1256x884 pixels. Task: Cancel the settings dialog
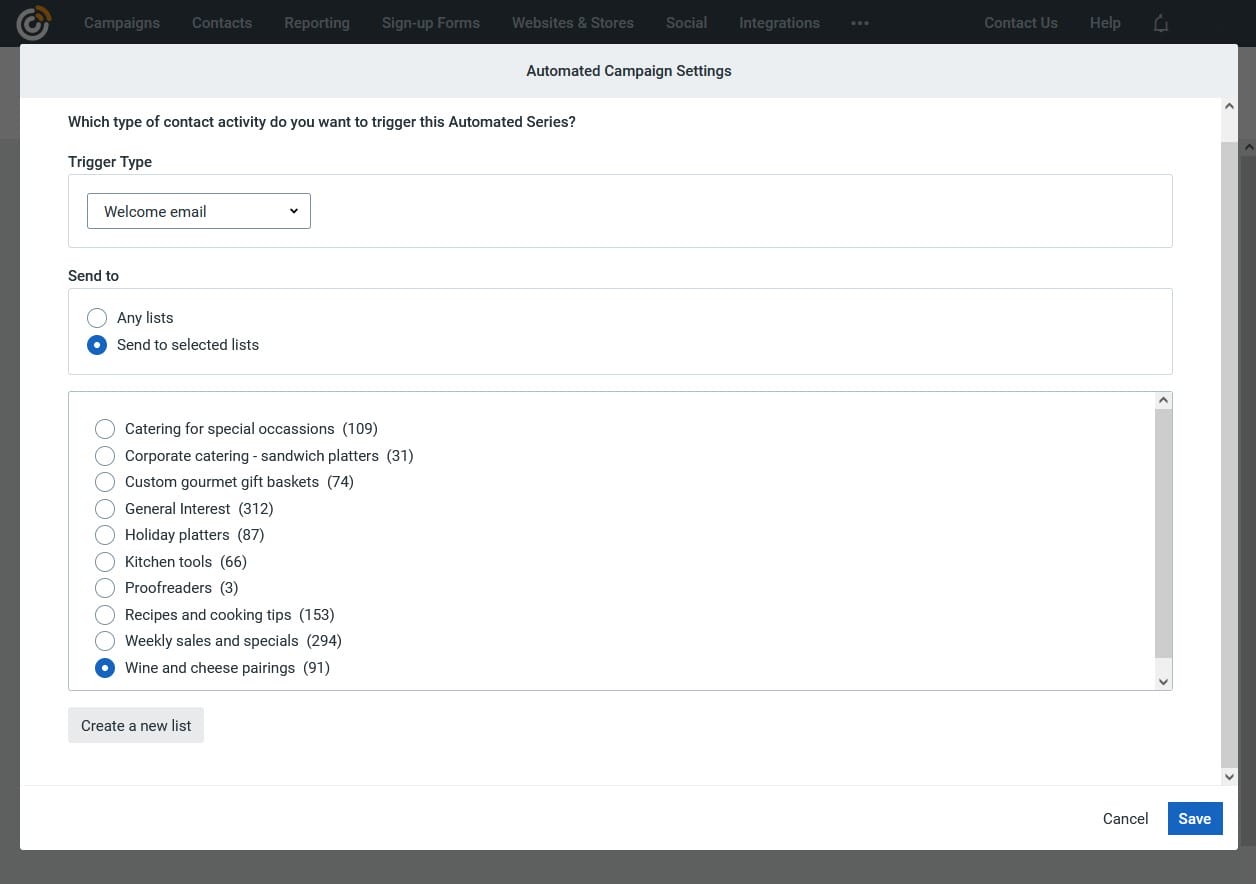coord(1125,818)
